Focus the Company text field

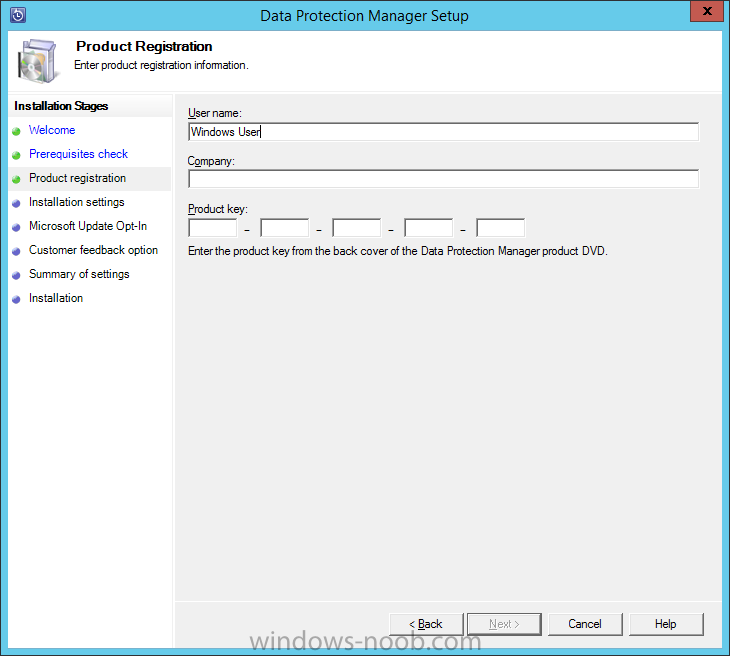point(443,179)
